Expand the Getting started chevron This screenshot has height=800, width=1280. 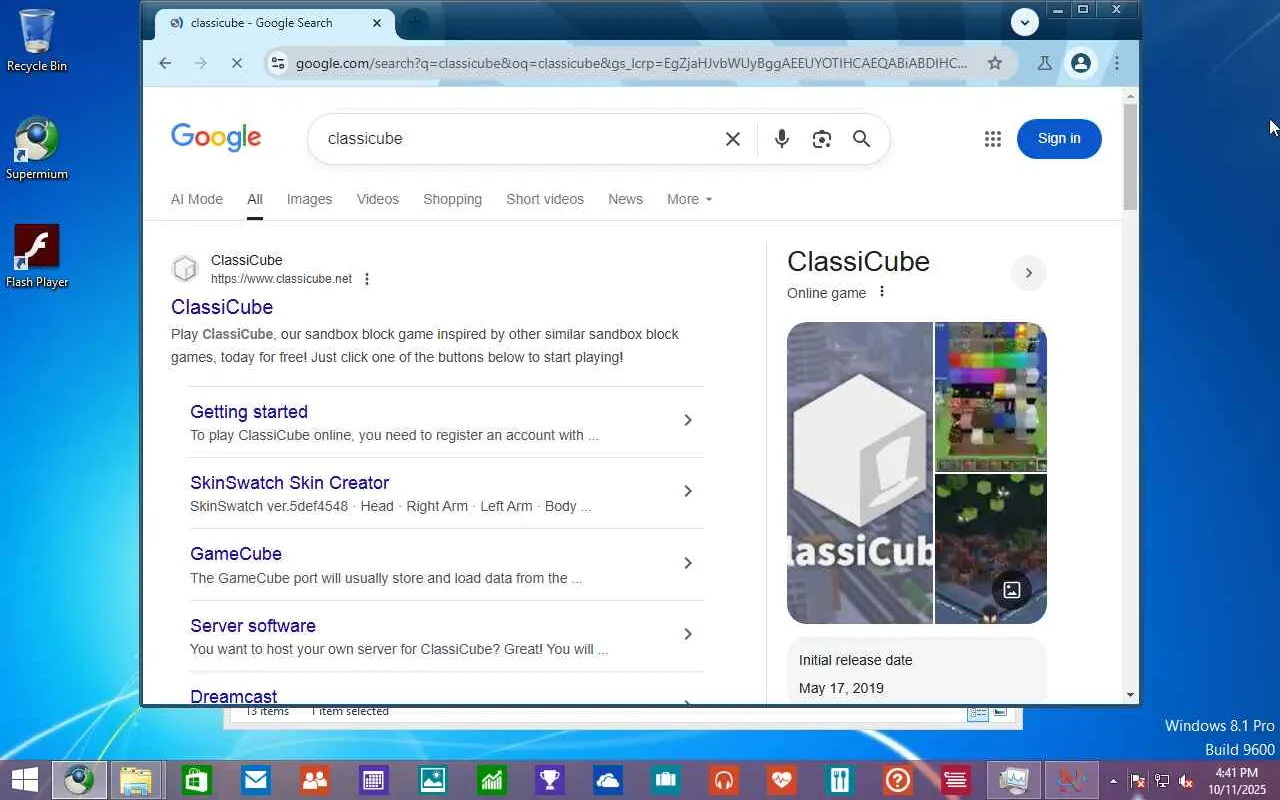[x=687, y=420]
